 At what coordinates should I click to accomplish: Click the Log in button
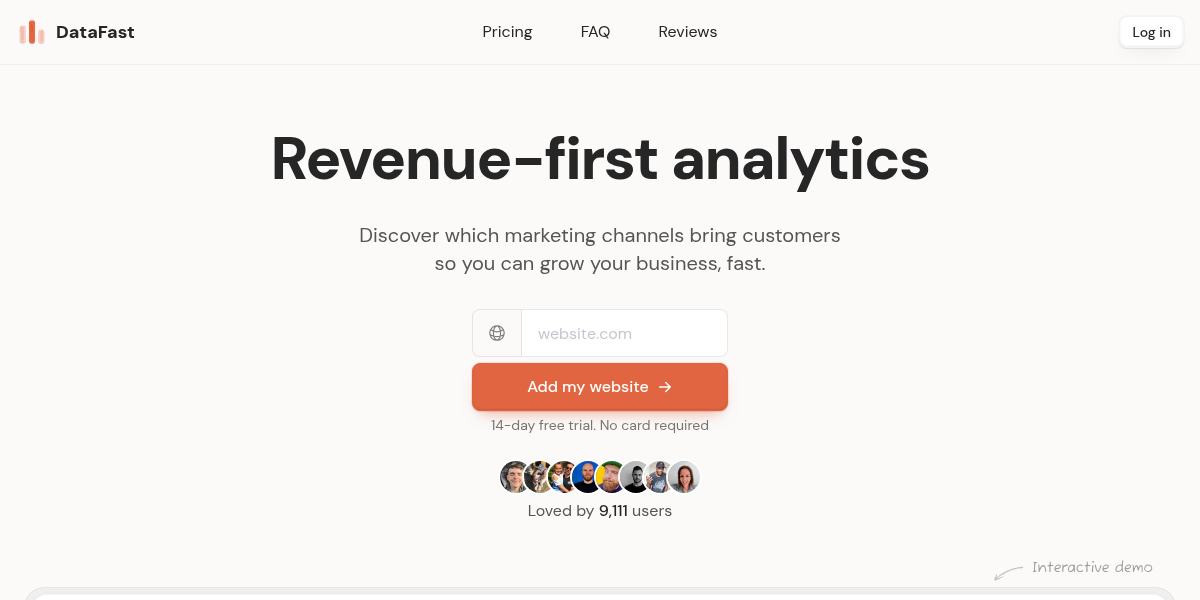click(1151, 32)
